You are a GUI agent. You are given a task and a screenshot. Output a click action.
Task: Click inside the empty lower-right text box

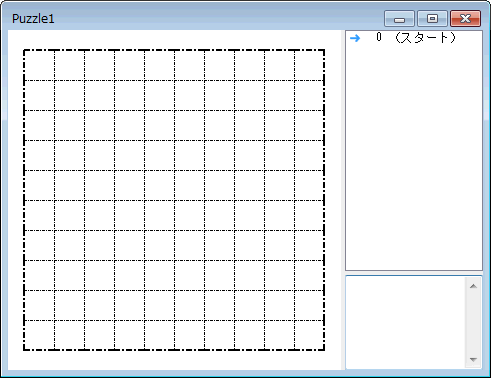point(406,322)
